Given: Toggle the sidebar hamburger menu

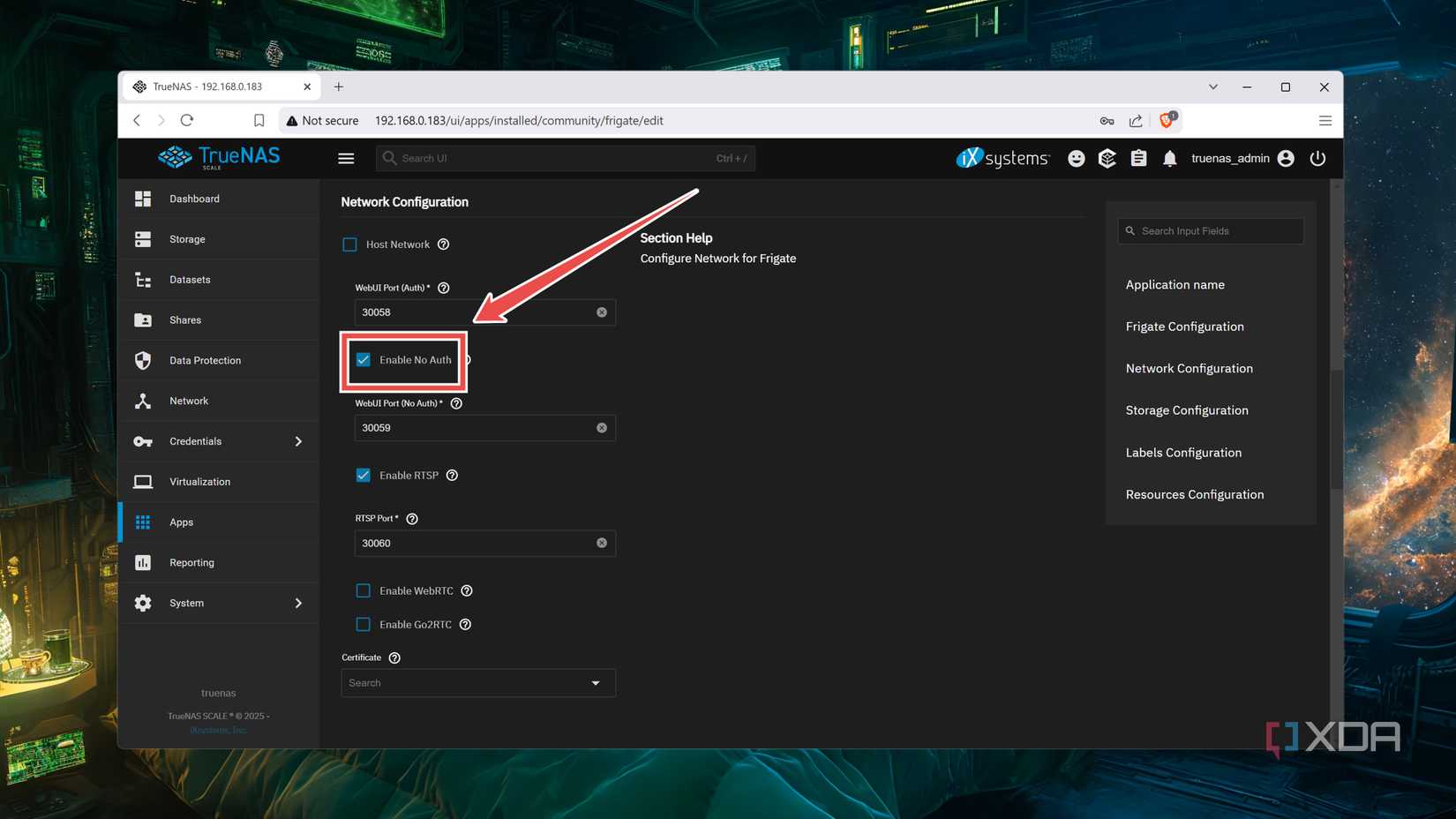Looking at the screenshot, I should point(346,158).
